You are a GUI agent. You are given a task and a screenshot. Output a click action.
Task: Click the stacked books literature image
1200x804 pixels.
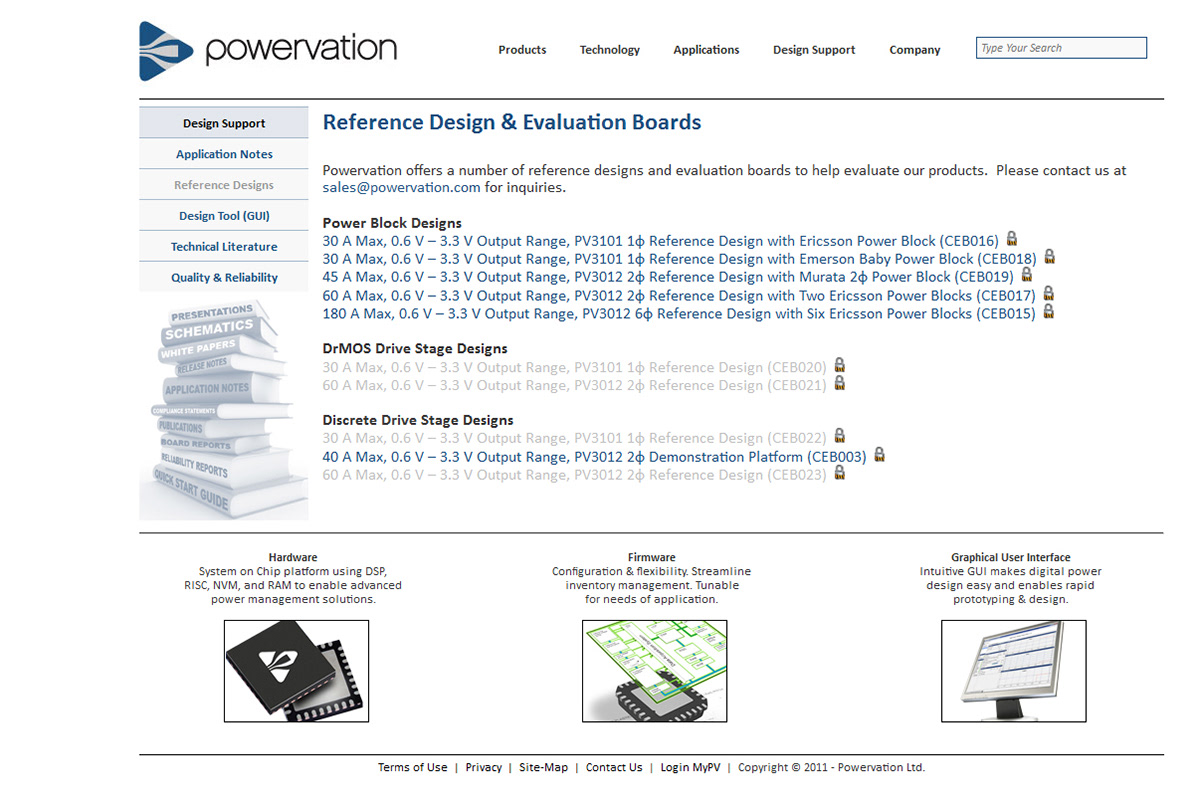224,408
